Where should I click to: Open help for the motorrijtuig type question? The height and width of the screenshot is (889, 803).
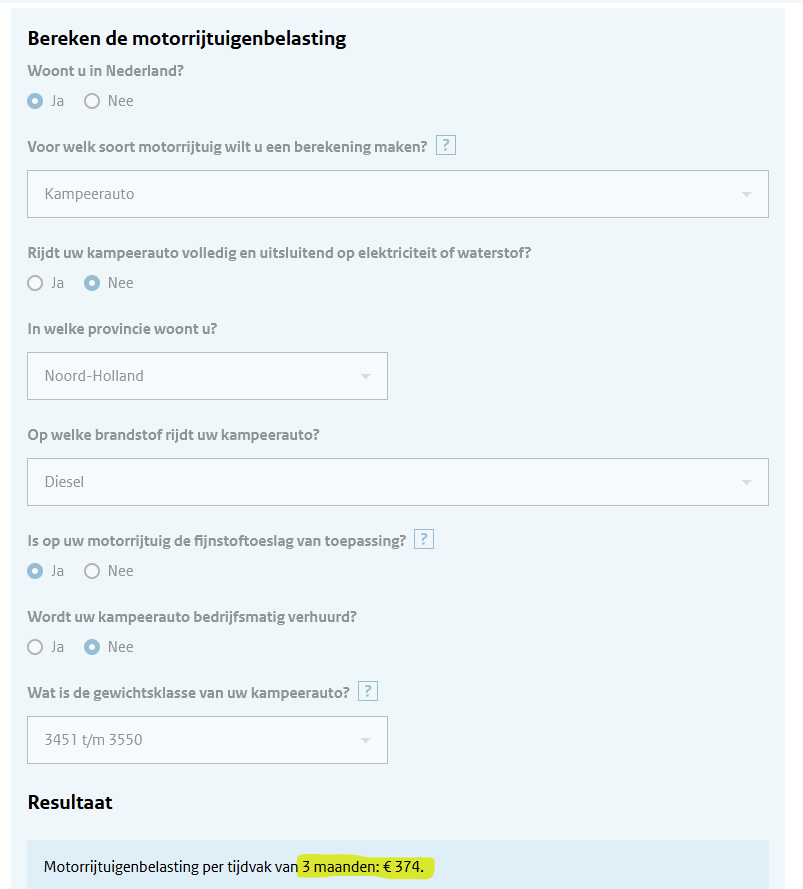[446, 146]
